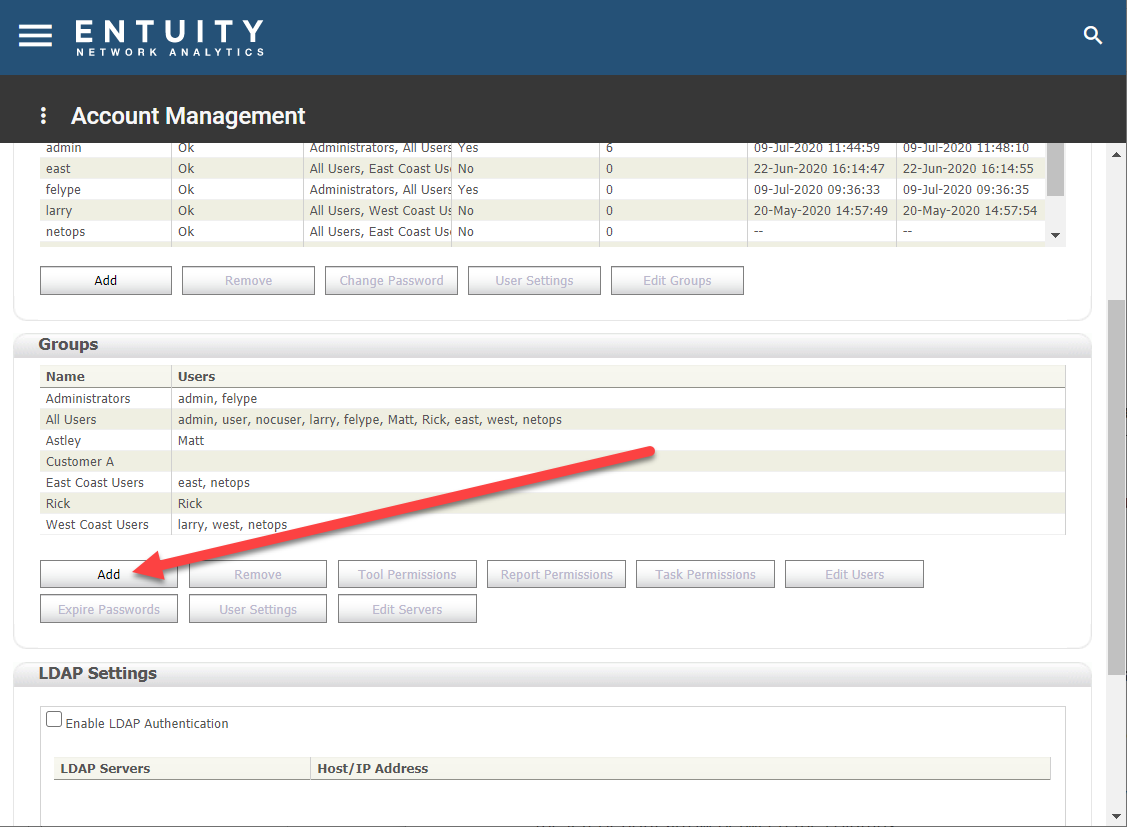This screenshot has height=827, width=1127.
Task: Open Task Permissions
Action: 705,573
